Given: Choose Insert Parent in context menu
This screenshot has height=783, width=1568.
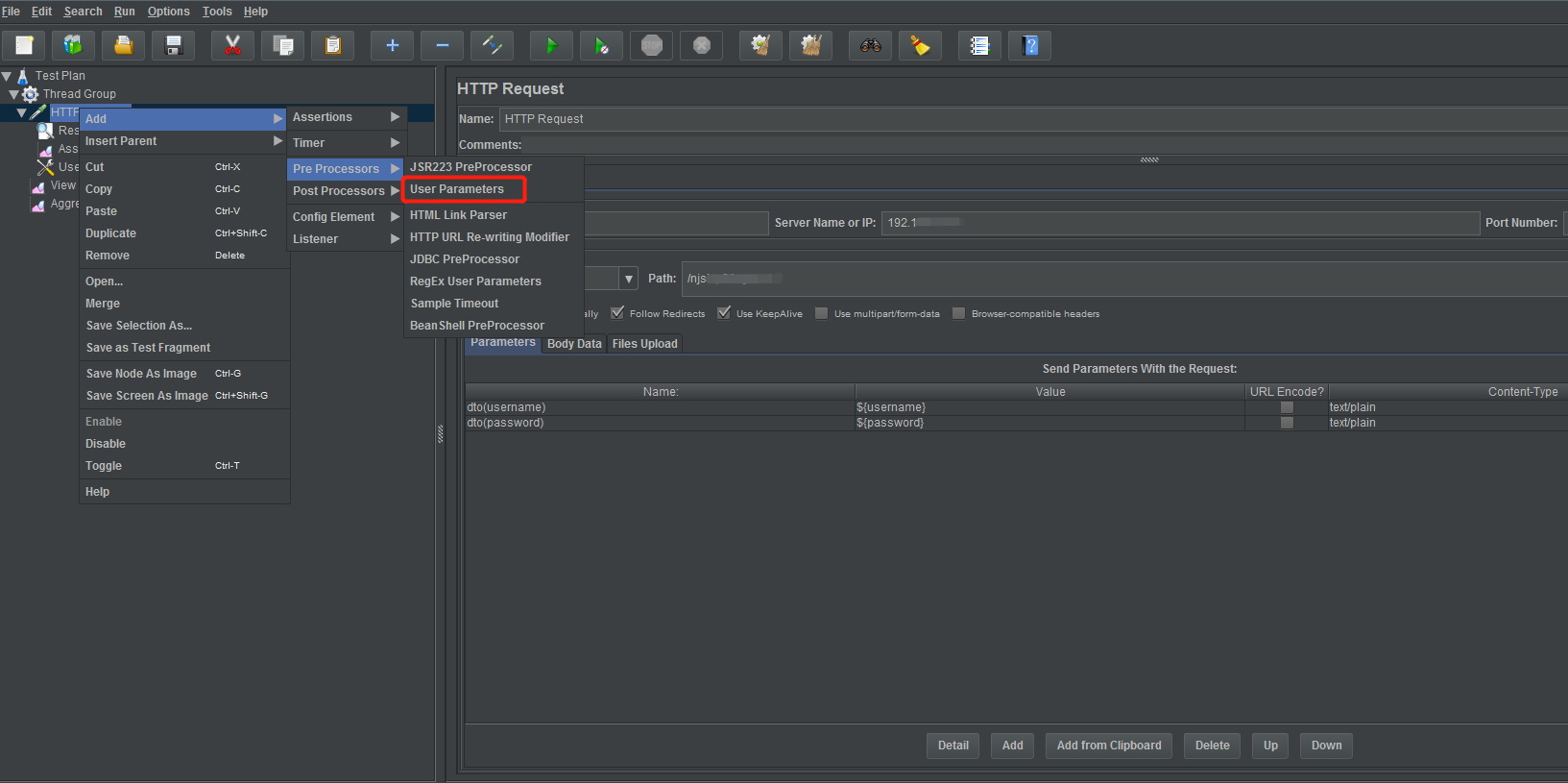Looking at the screenshot, I should (183, 141).
